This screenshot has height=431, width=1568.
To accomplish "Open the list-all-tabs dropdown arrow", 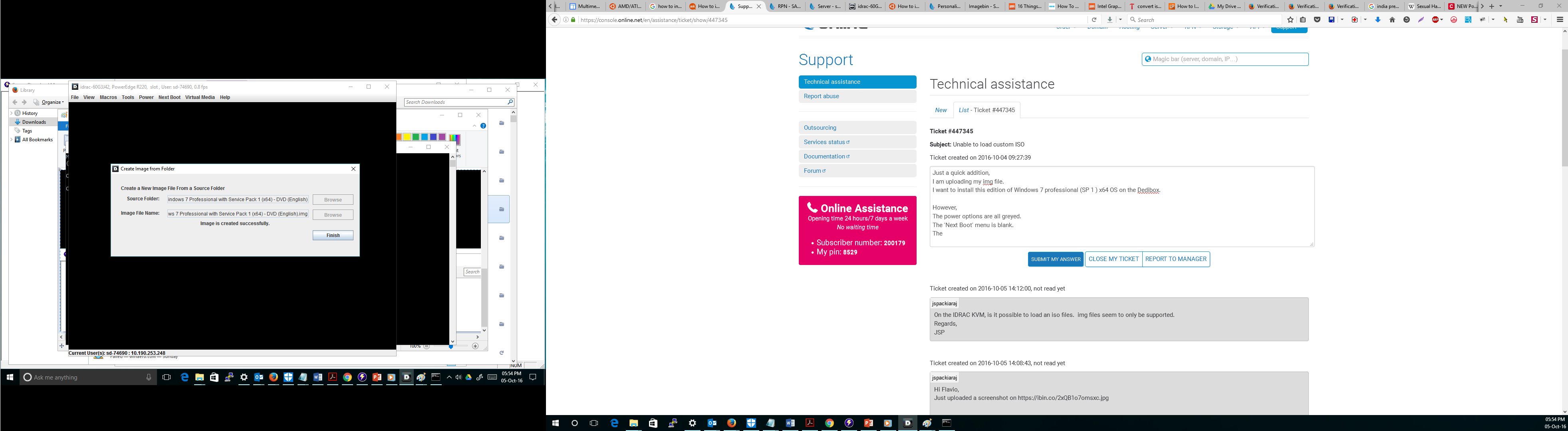I will [x=1501, y=6].
